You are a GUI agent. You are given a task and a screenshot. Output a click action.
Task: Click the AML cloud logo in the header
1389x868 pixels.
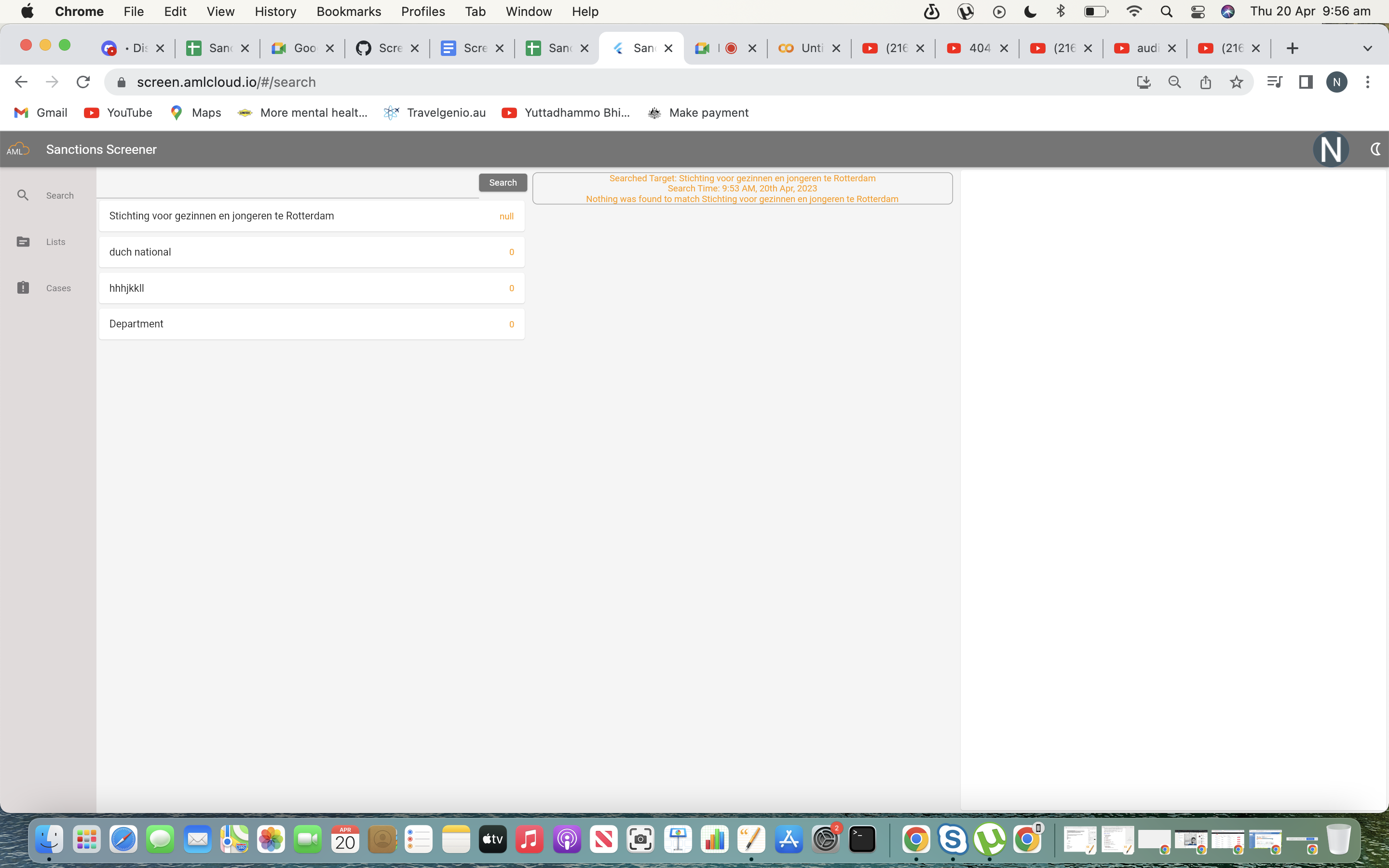point(18,149)
